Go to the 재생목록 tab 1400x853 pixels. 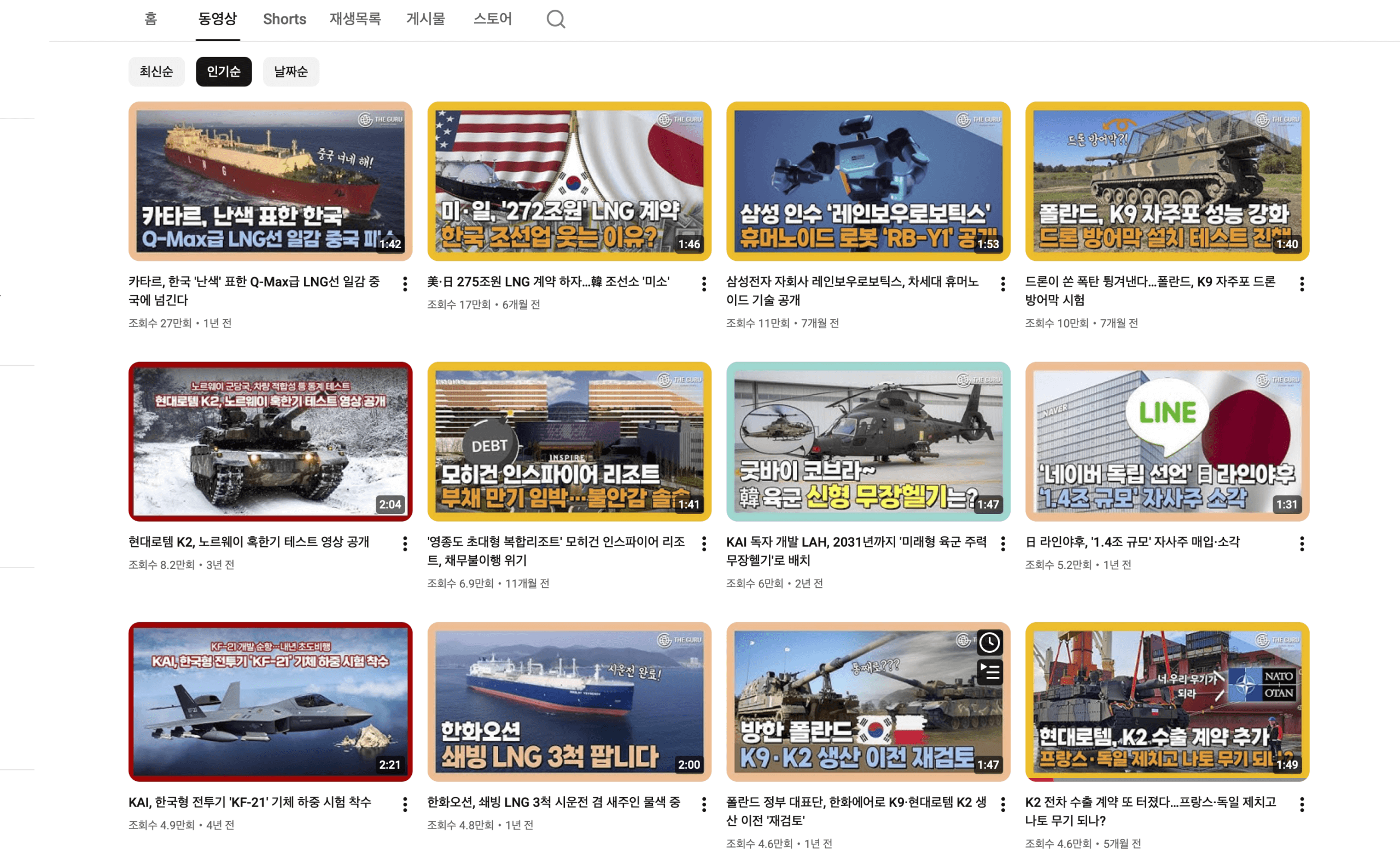(355, 19)
